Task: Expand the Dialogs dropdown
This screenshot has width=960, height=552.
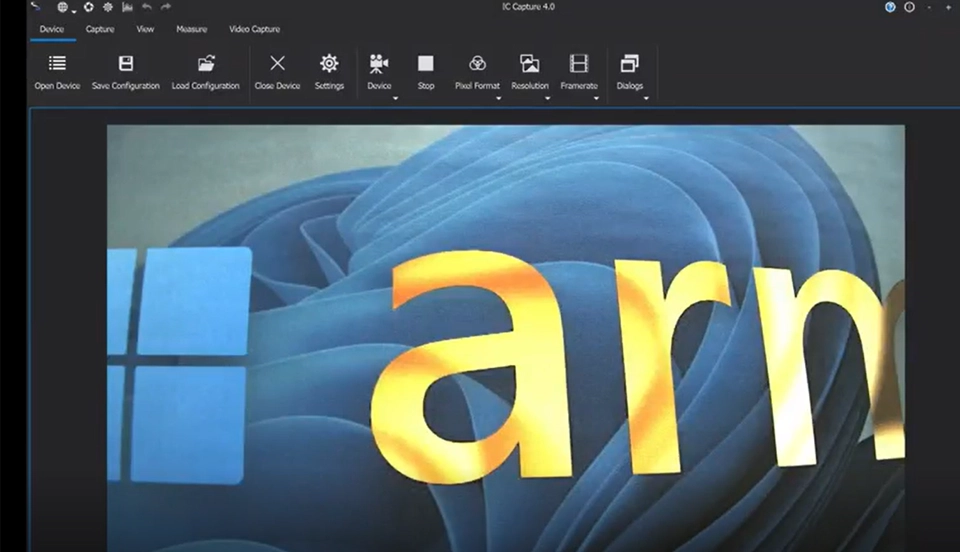Action: pos(646,98)
